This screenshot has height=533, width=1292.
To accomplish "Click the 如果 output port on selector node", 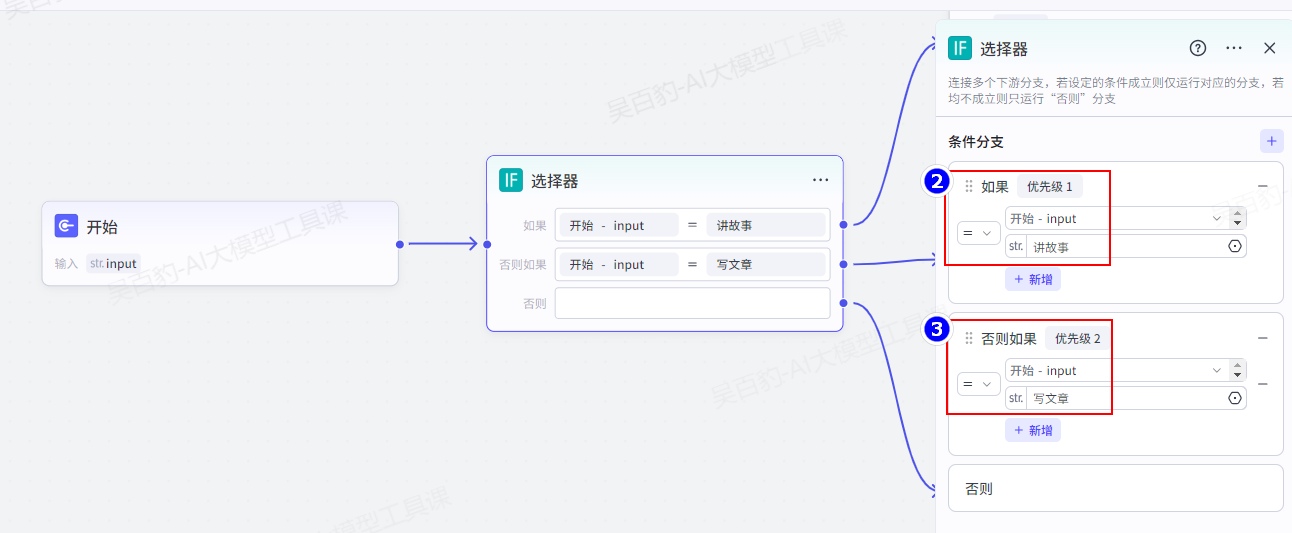I will click(844, 225).
